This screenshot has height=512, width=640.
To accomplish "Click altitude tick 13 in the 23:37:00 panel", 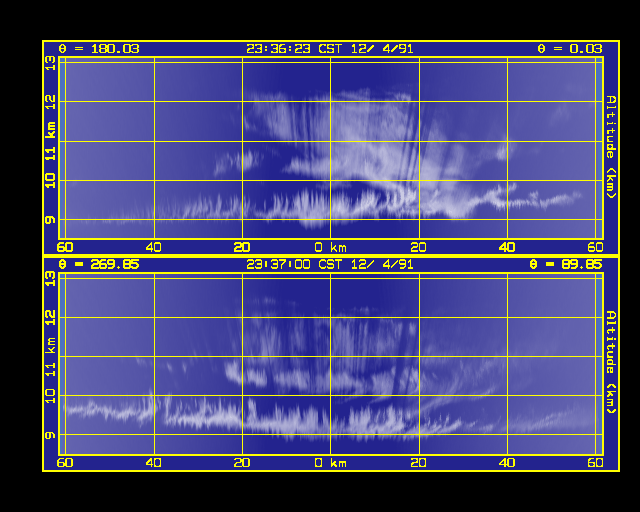I will click(50, 279).
